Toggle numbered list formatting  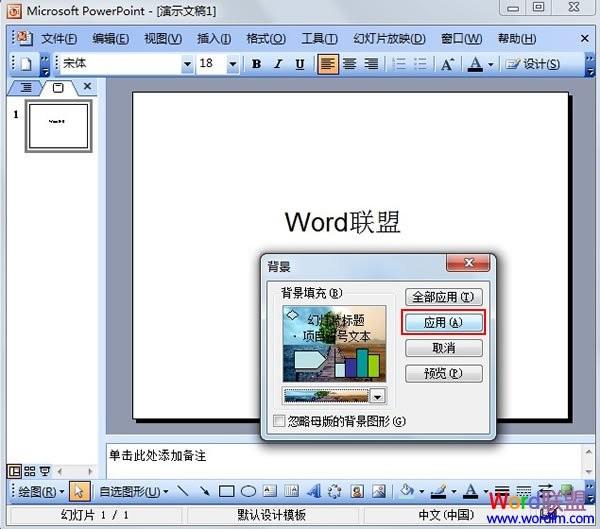(x=399, y=64)
